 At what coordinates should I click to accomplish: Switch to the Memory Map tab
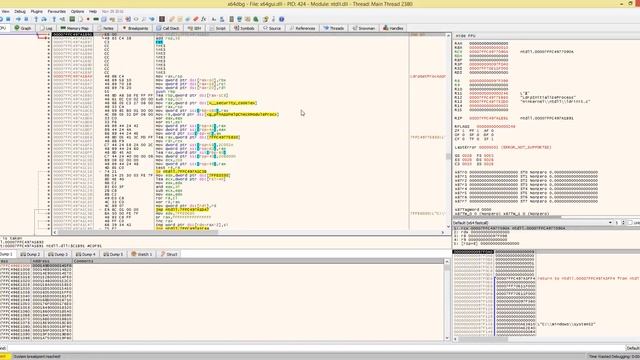75,28
